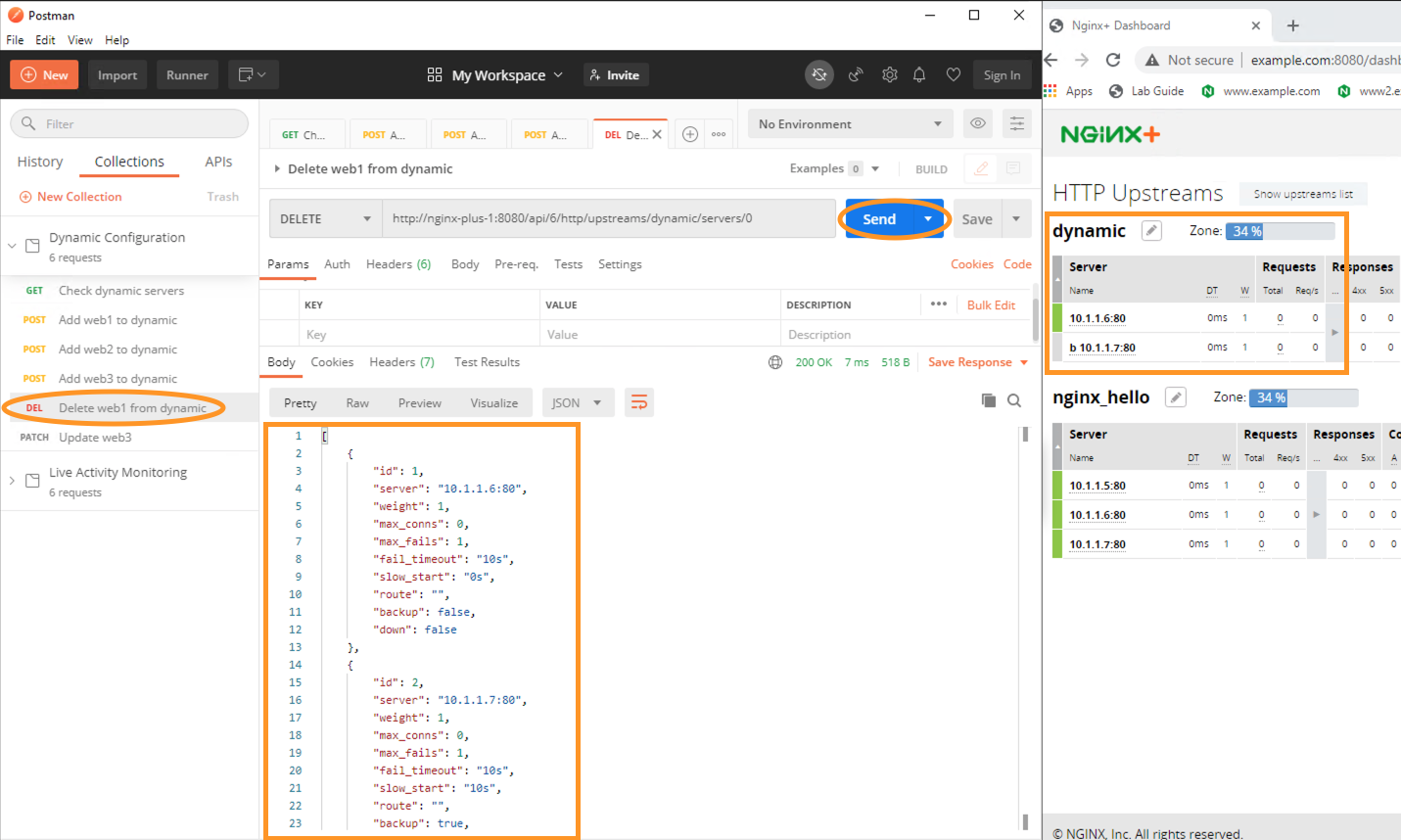Click the Invite button

pyautogui.click(x=616, y=74)
